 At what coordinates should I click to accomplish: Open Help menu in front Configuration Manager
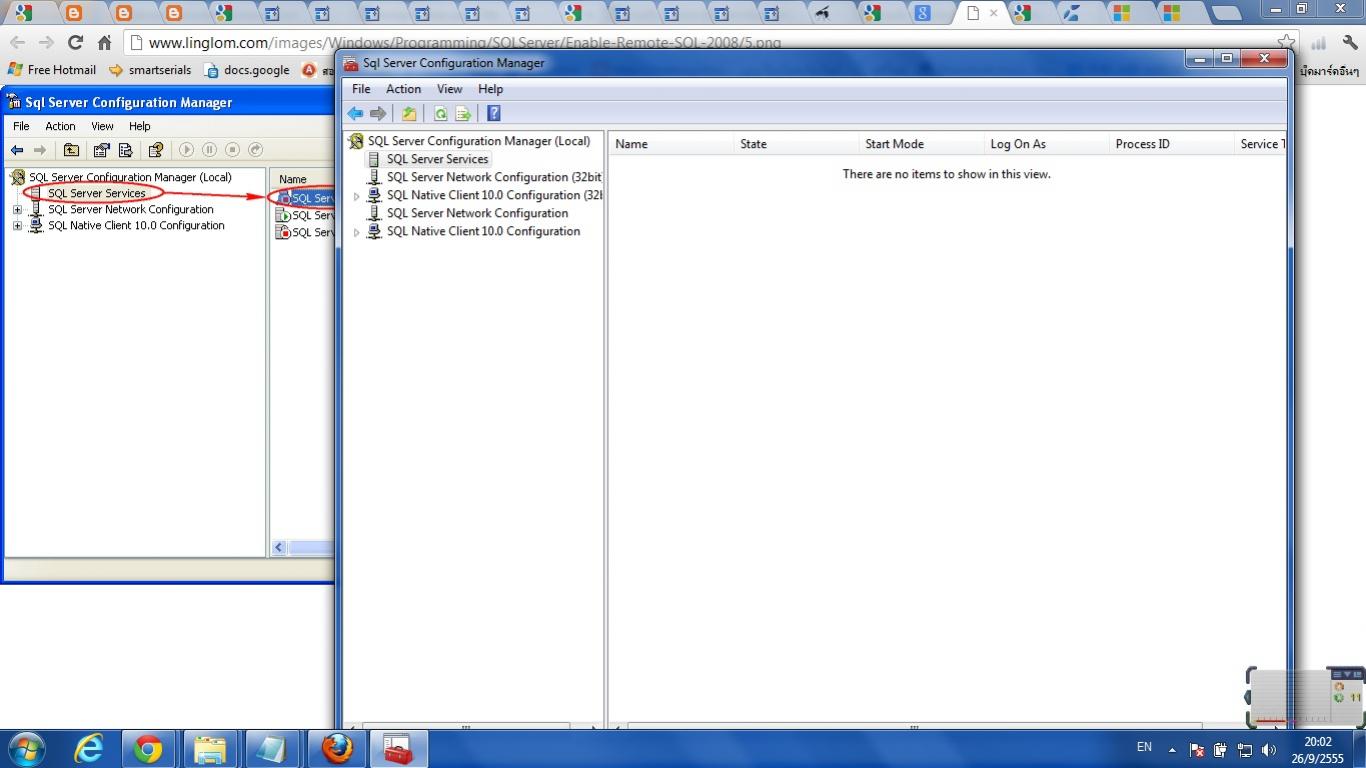(x=490, y=89)
